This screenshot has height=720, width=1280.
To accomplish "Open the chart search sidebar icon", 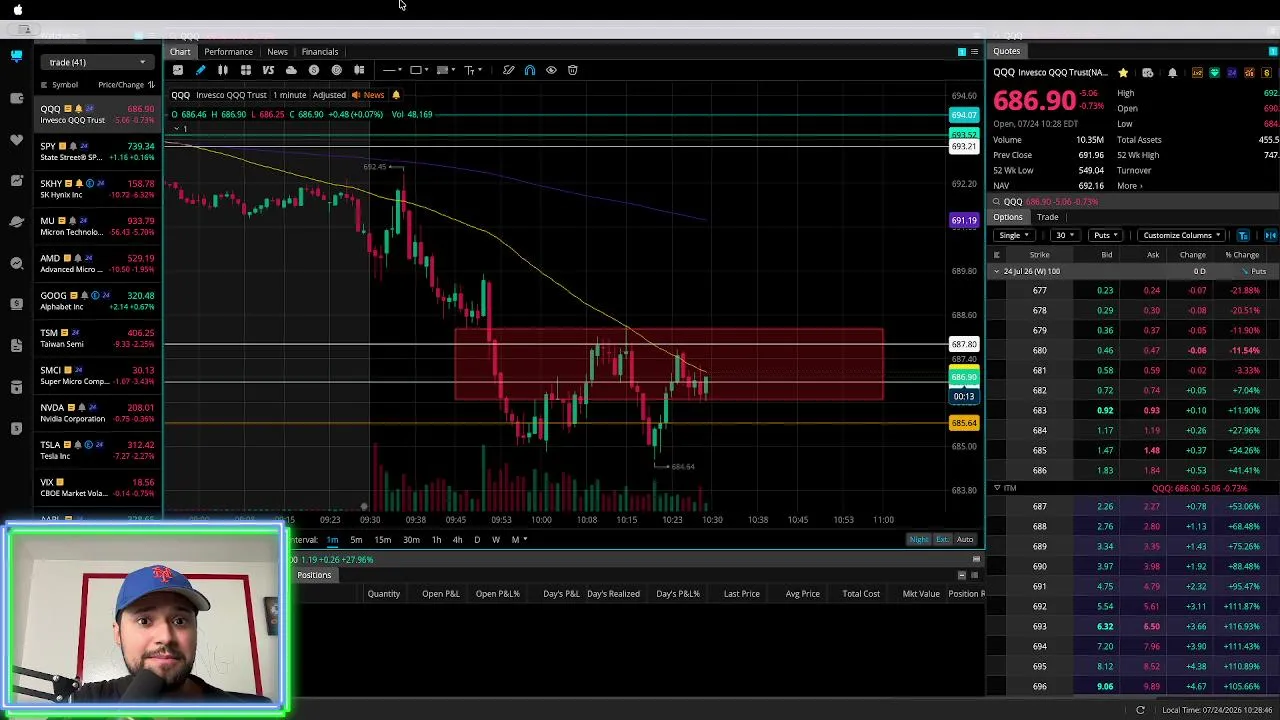I will [16, 263].
